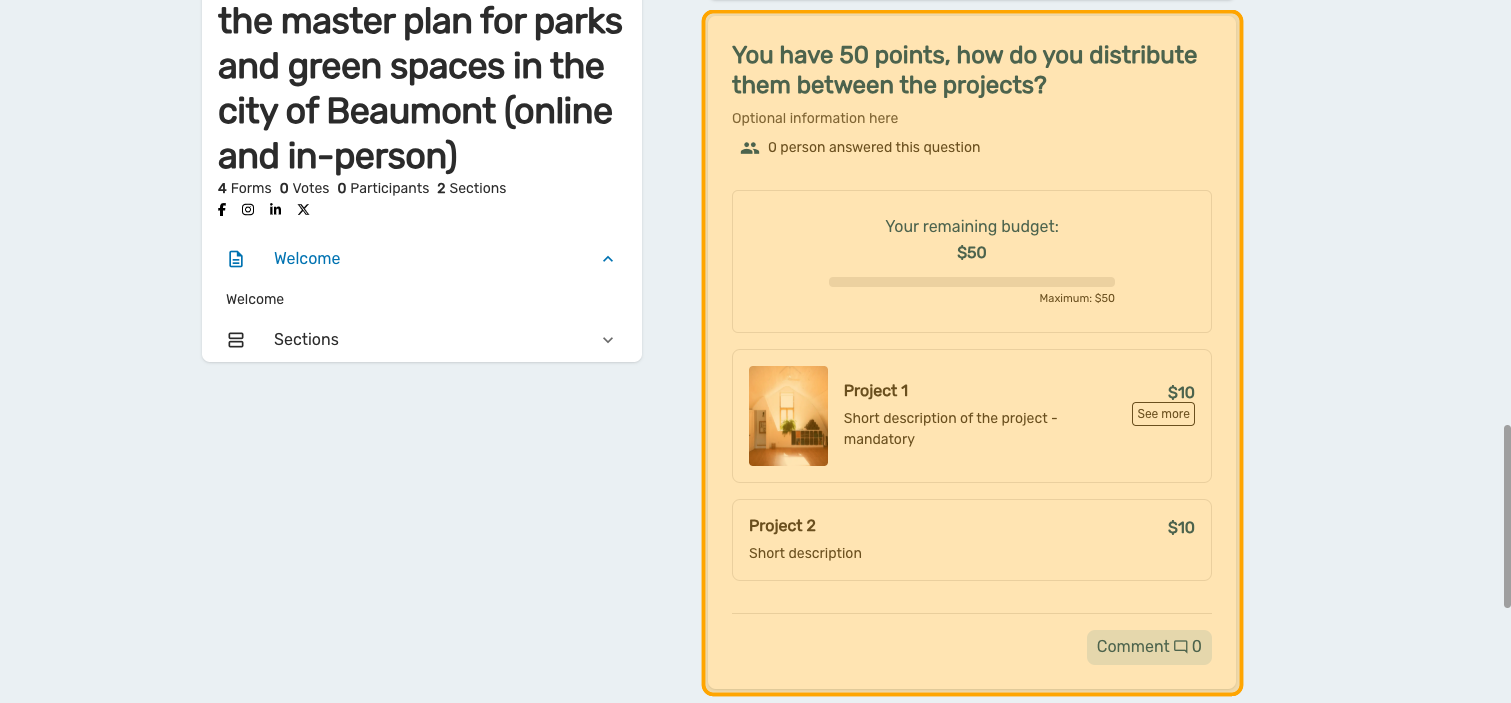Click the Instagram share icon
The image size is (1511, 703).
pyautogui.click(x=248, y=210)
